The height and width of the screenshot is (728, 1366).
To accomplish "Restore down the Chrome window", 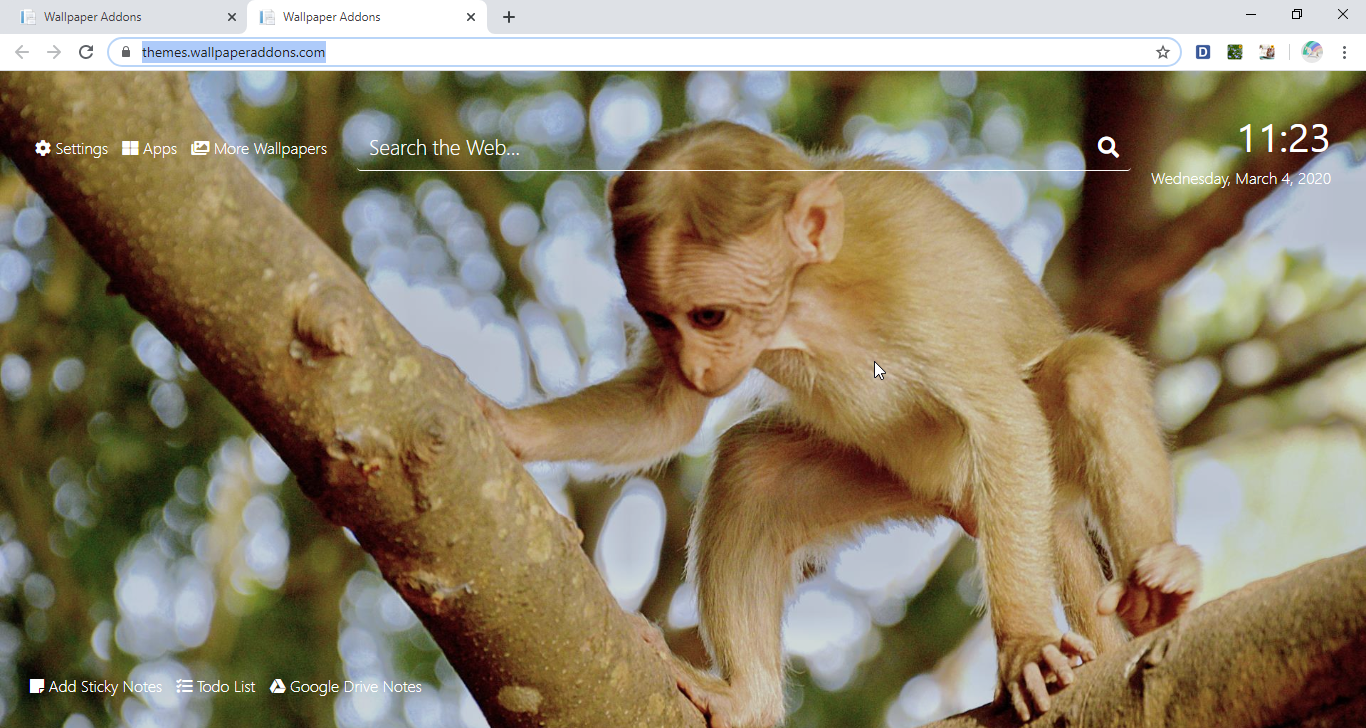I will 1297,15.
